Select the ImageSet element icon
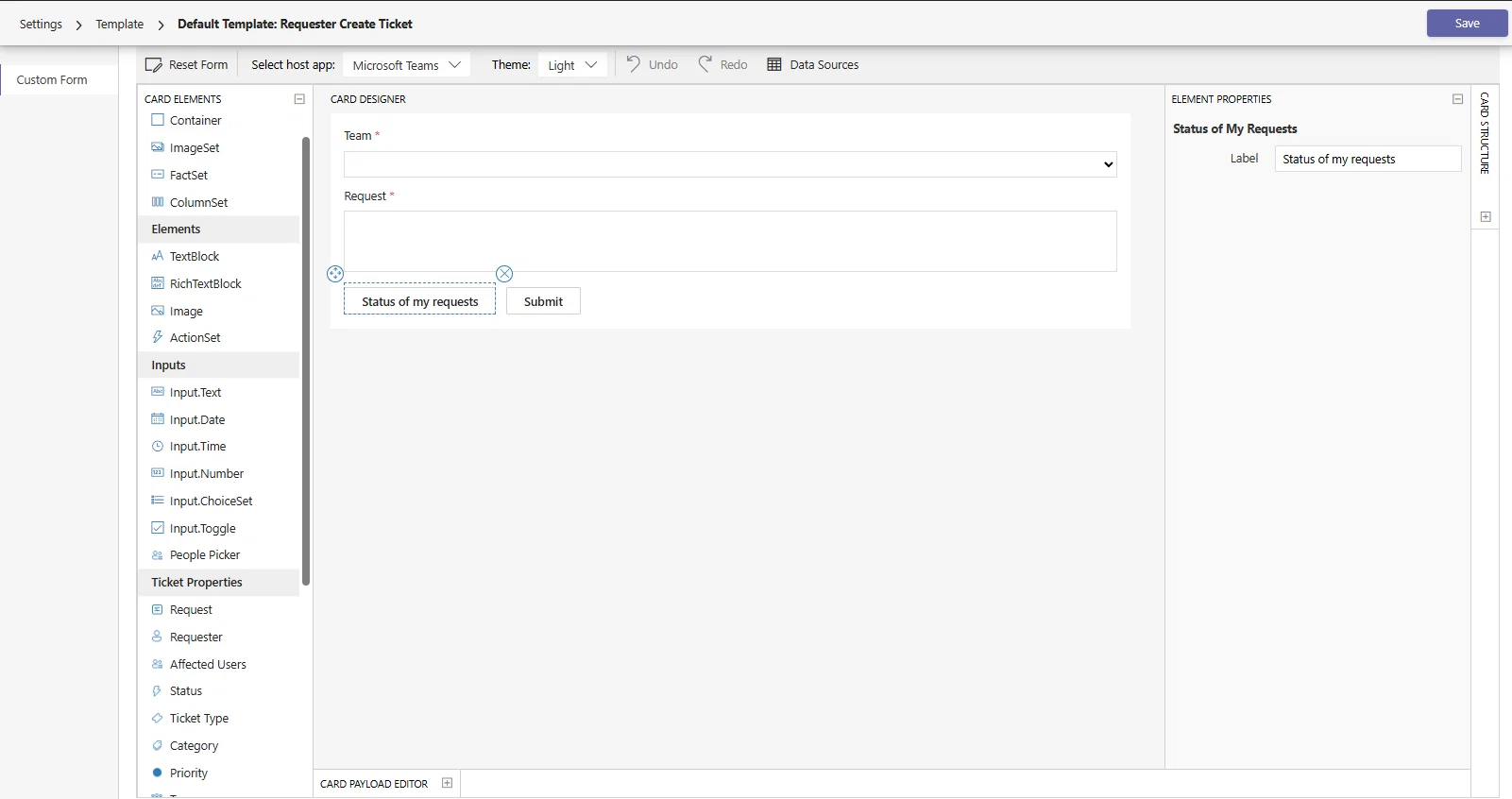This screenshot has width=1512, height=799. pyautogui.click(x=158, y=147)
